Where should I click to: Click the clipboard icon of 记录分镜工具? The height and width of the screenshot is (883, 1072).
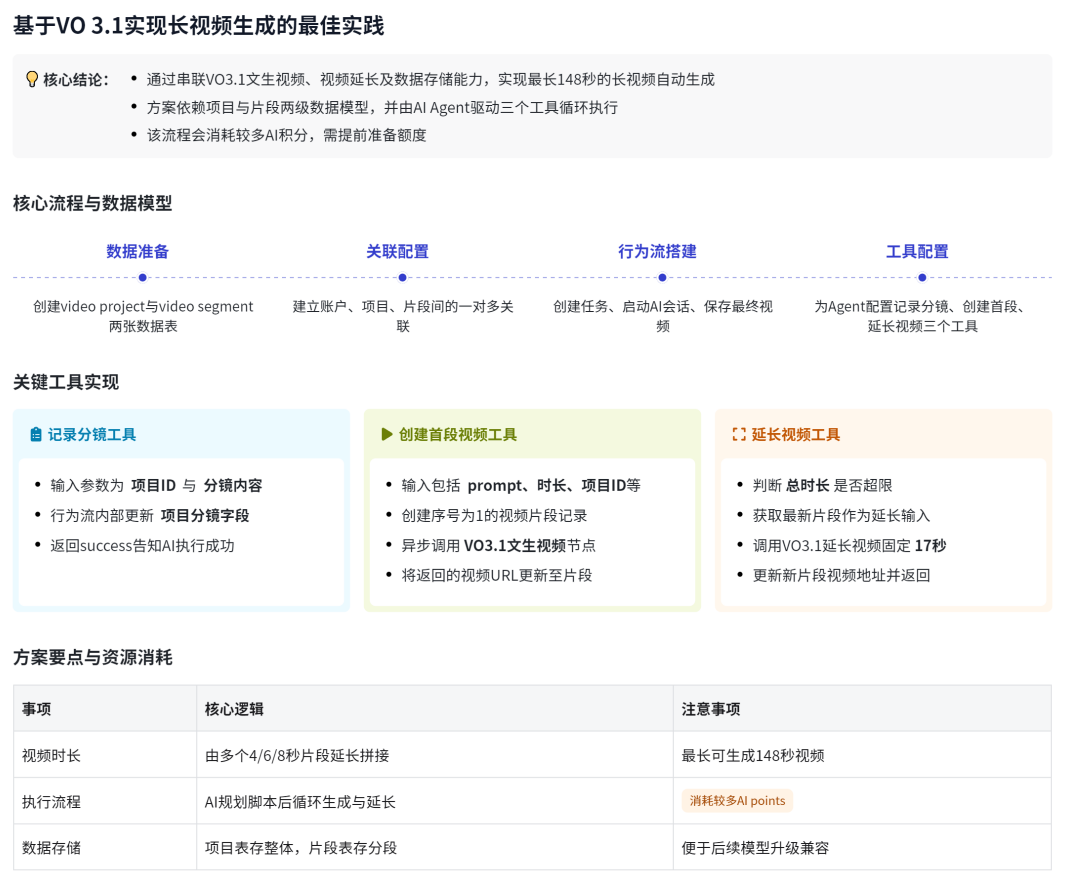click(x=36, y=435)
